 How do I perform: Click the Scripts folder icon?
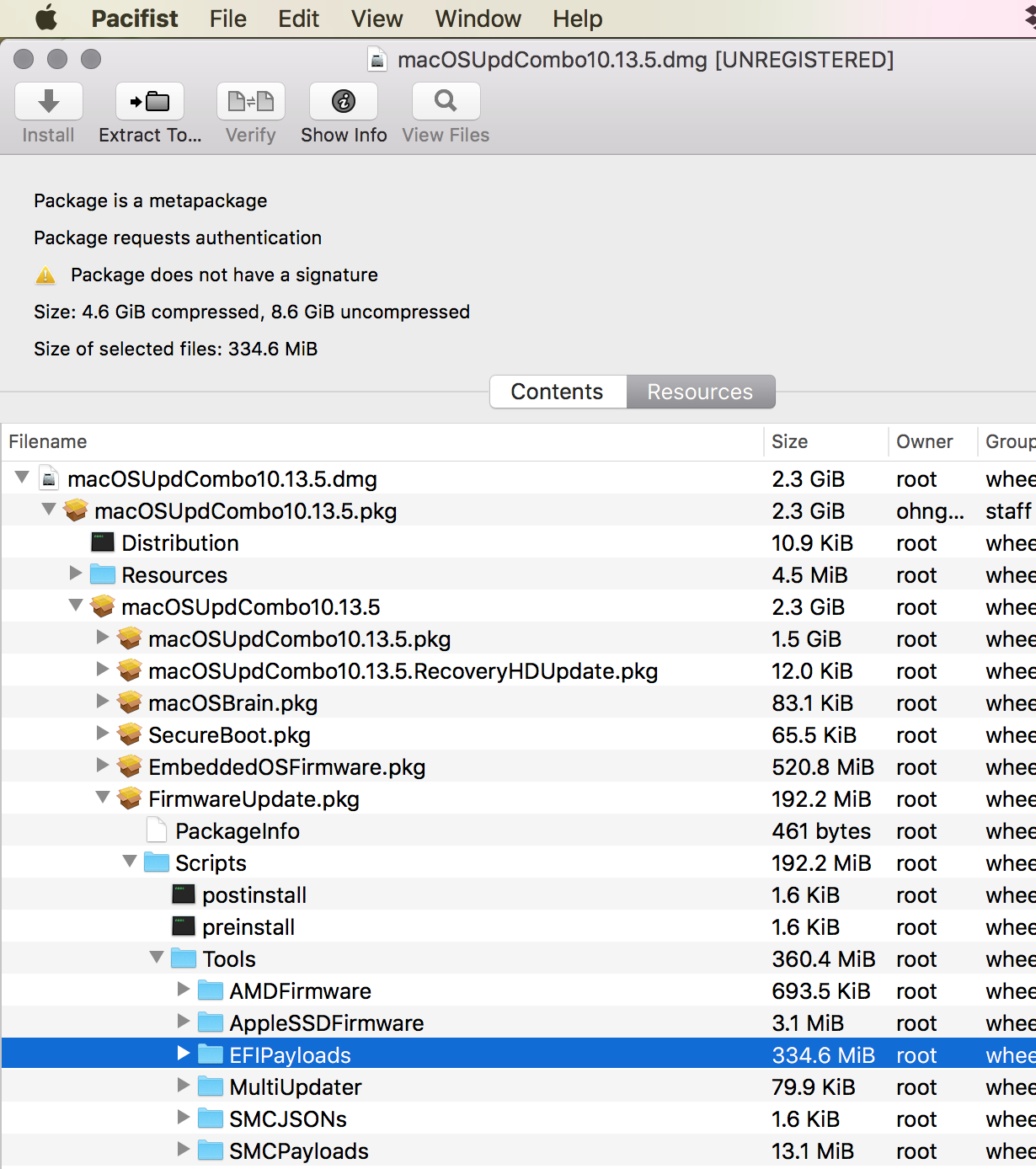(157, 862)
